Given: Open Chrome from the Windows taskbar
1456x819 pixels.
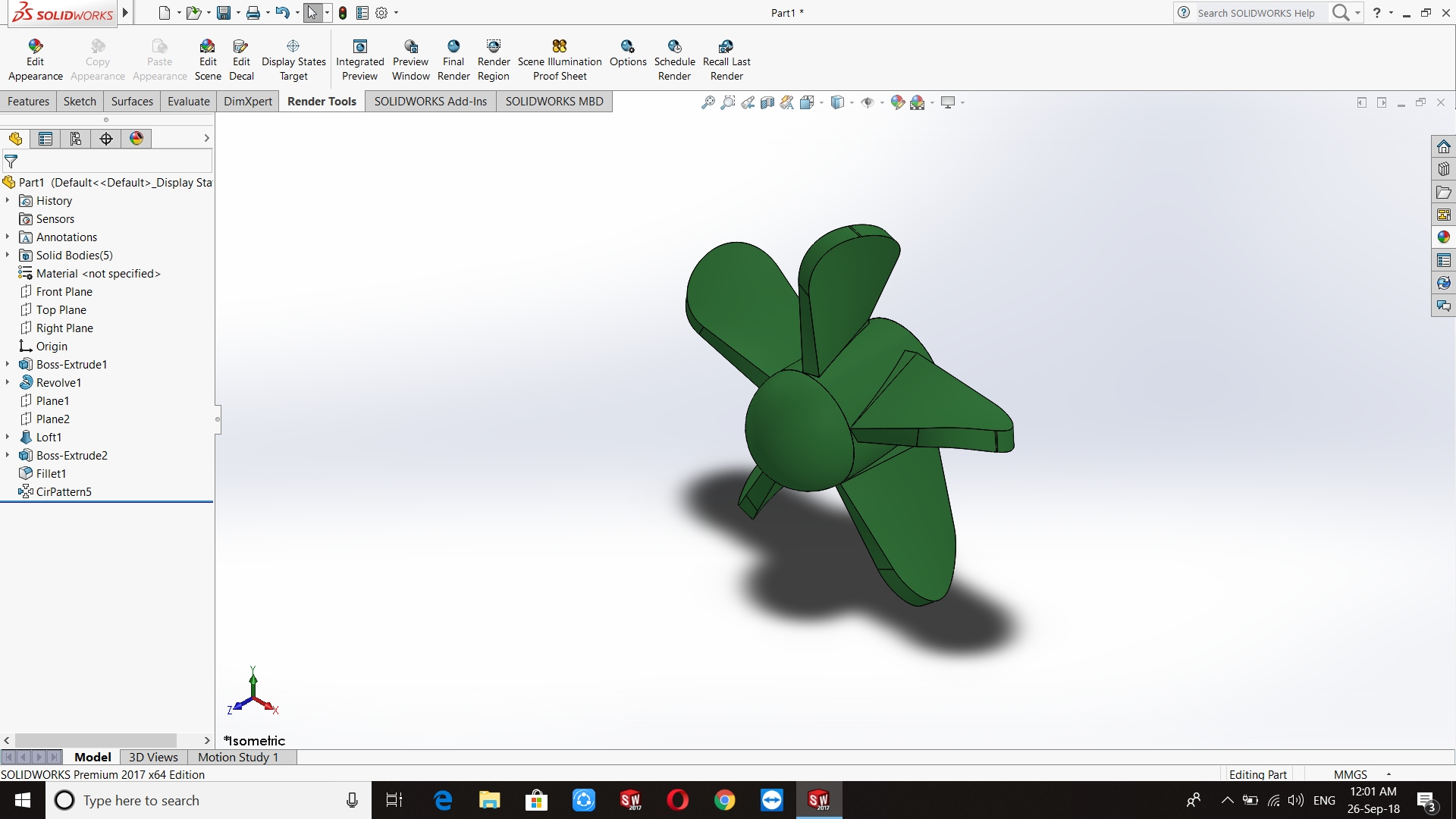Looking at the screenshot, I should click(724, 800).
